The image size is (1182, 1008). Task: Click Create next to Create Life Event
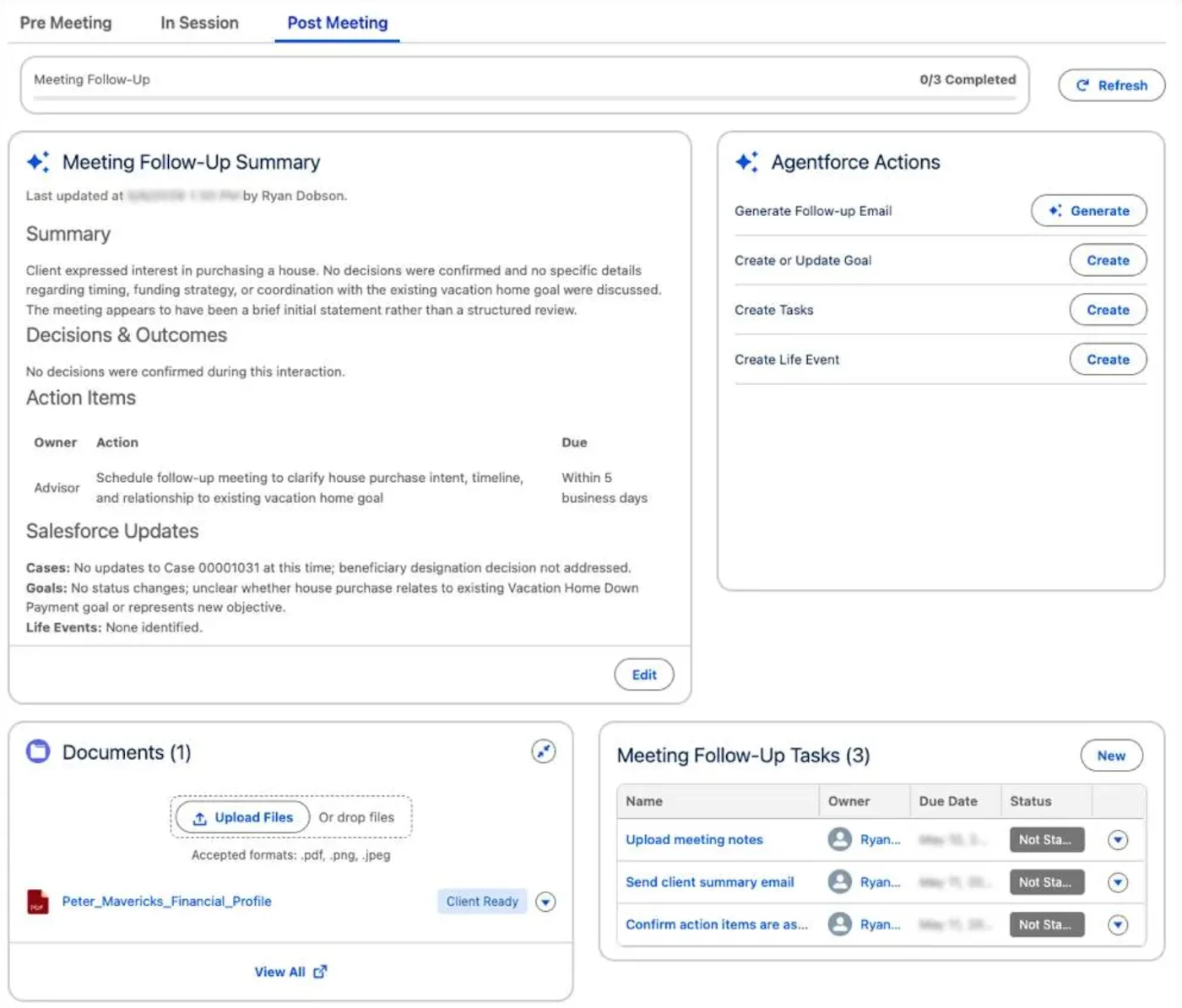[1108, 360]
